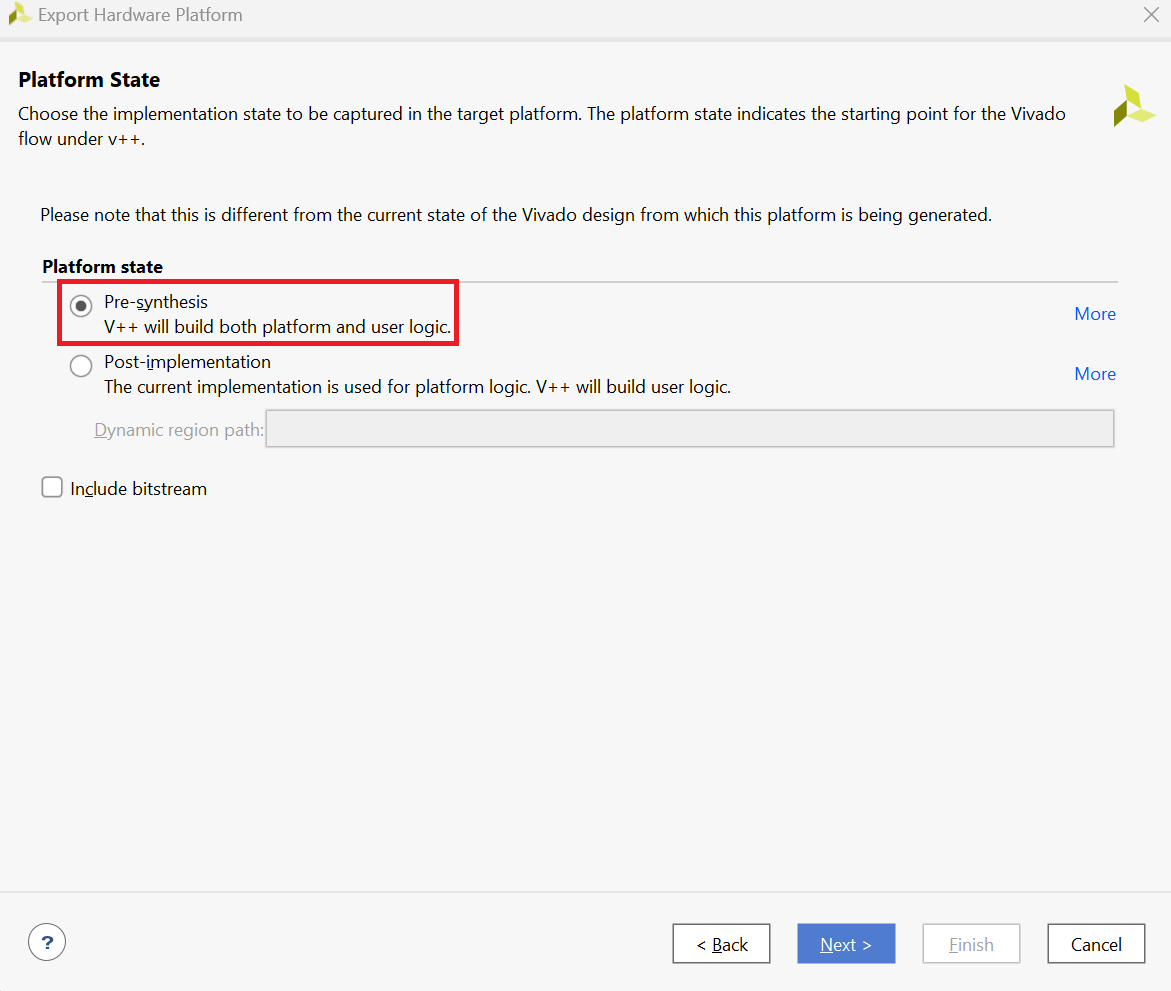Image resolution: width=1171 pixels, height=991 pixels.
Task: Click the Platform State heading
Action: click(89, 79)
